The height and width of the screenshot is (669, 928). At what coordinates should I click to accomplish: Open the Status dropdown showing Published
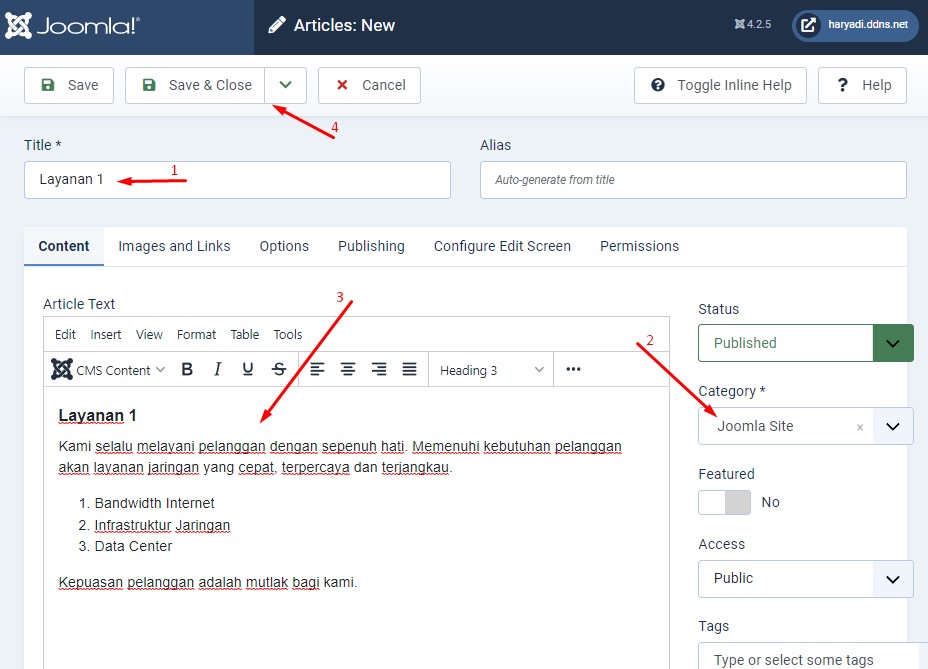coord(805,343)
